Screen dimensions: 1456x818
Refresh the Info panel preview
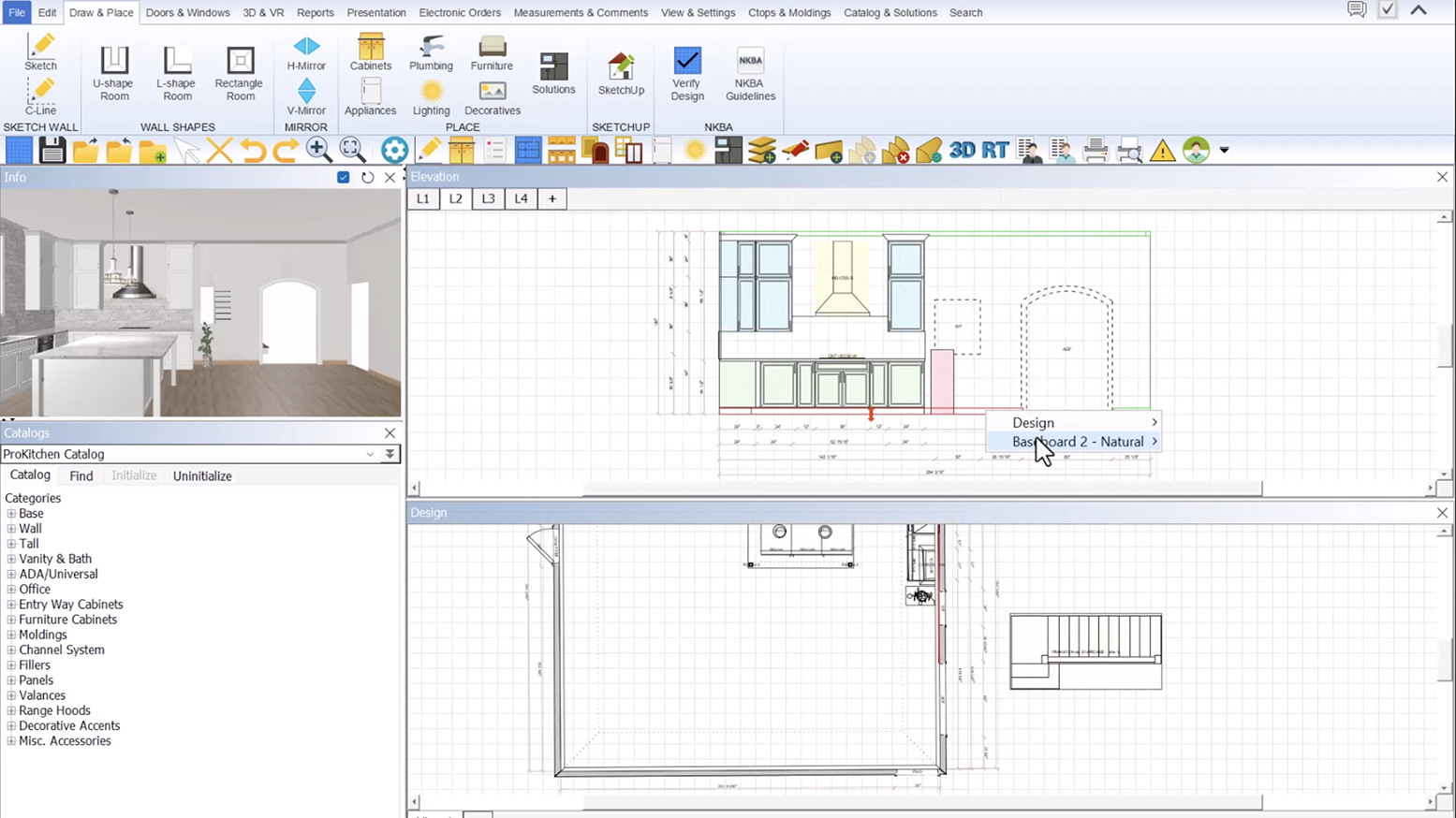tap(367, 177)
